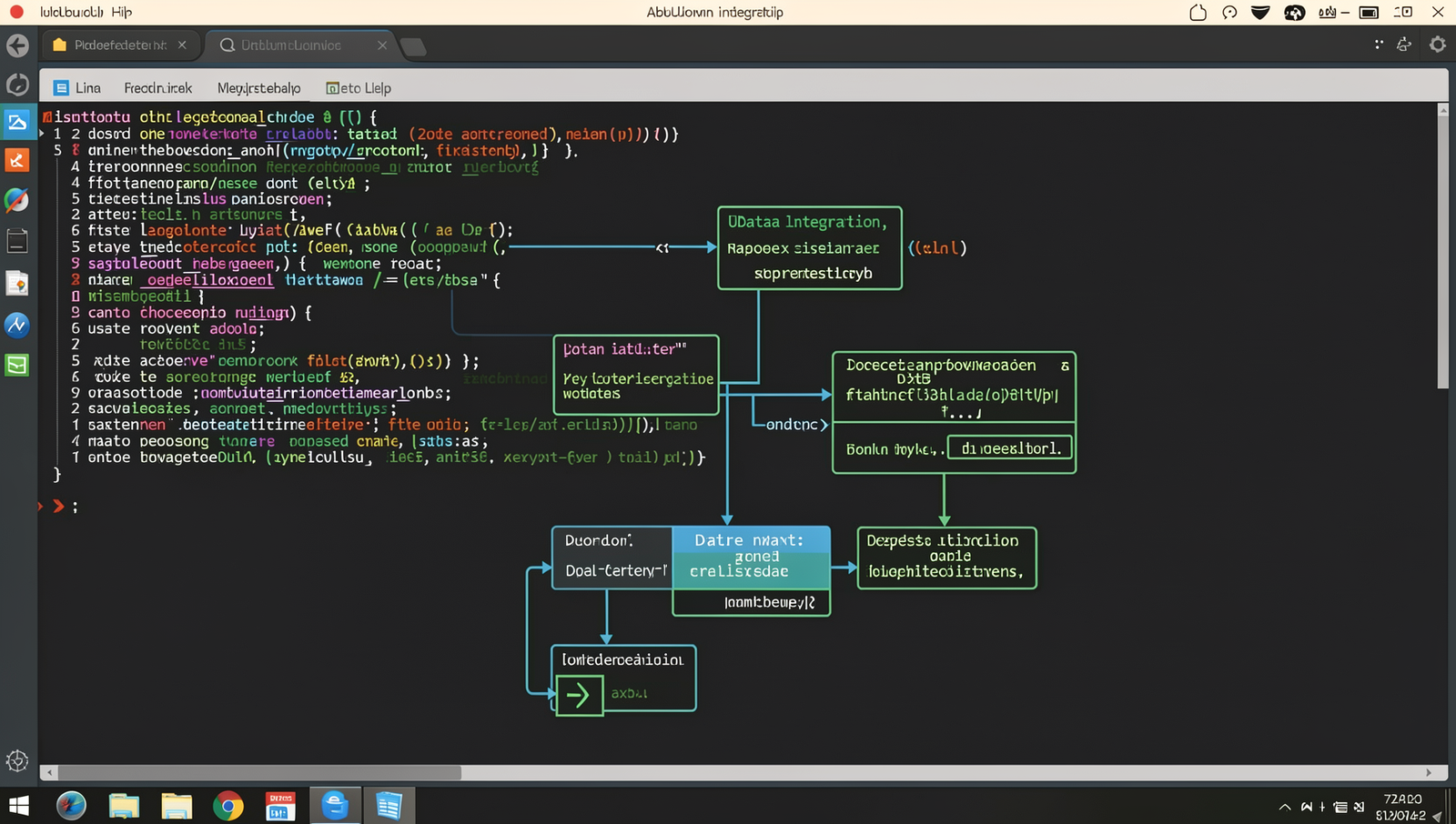1456x824 pixels.
Task: Open a new tab with the blank tab button
Action: [413, 46]
